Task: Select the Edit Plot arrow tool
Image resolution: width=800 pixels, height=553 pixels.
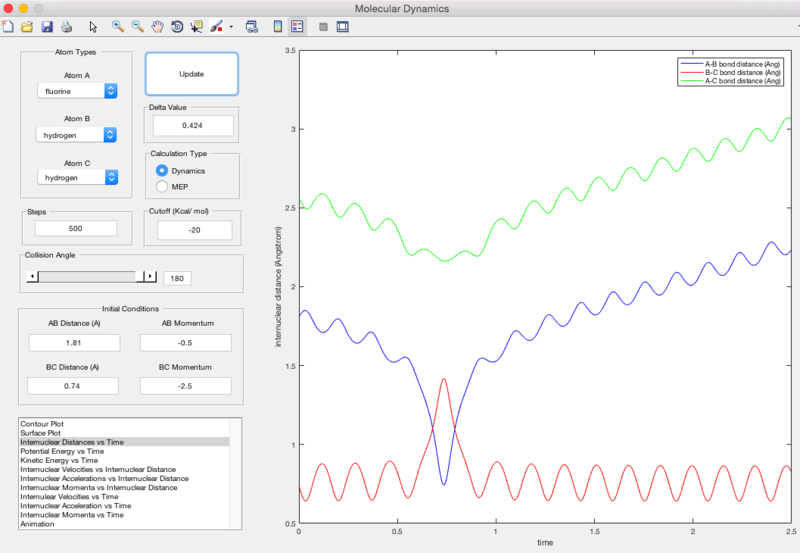Action: (93, 27)
